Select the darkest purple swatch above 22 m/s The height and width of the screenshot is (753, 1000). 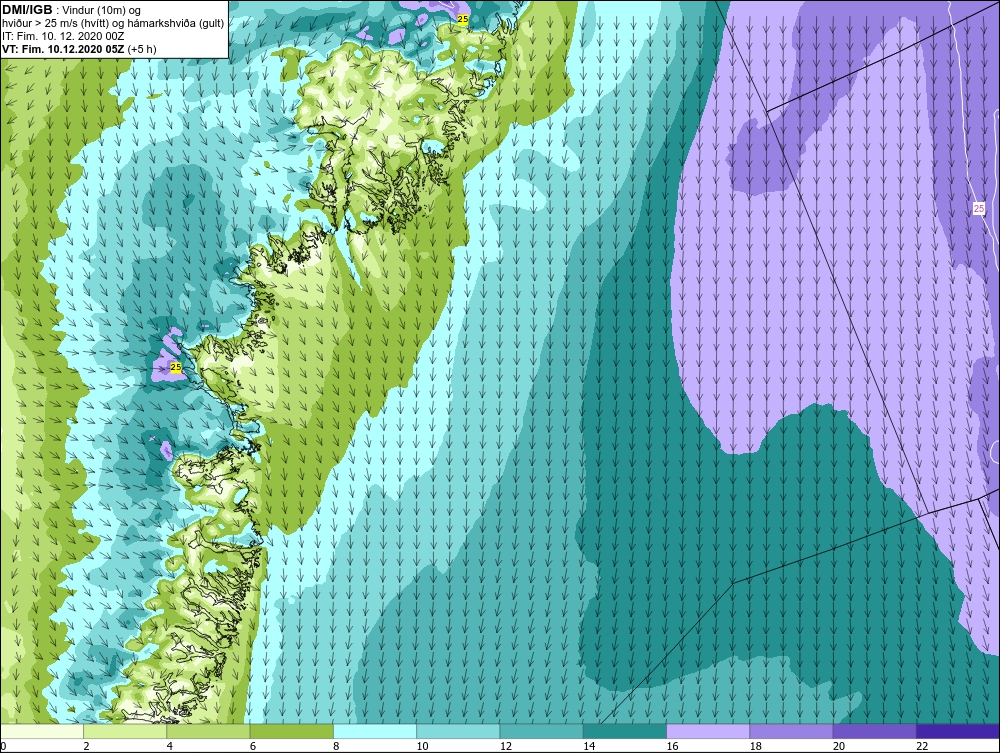coord(957,731)
